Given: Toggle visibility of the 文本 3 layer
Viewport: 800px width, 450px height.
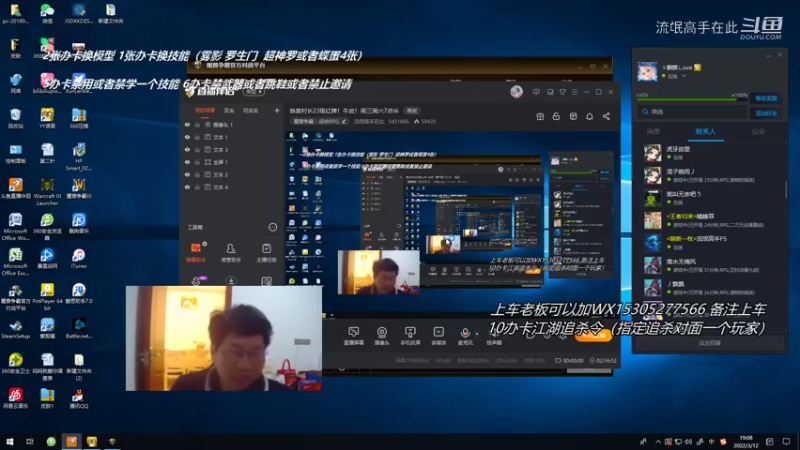Looking at the screenshot, I should click(187, 149).
